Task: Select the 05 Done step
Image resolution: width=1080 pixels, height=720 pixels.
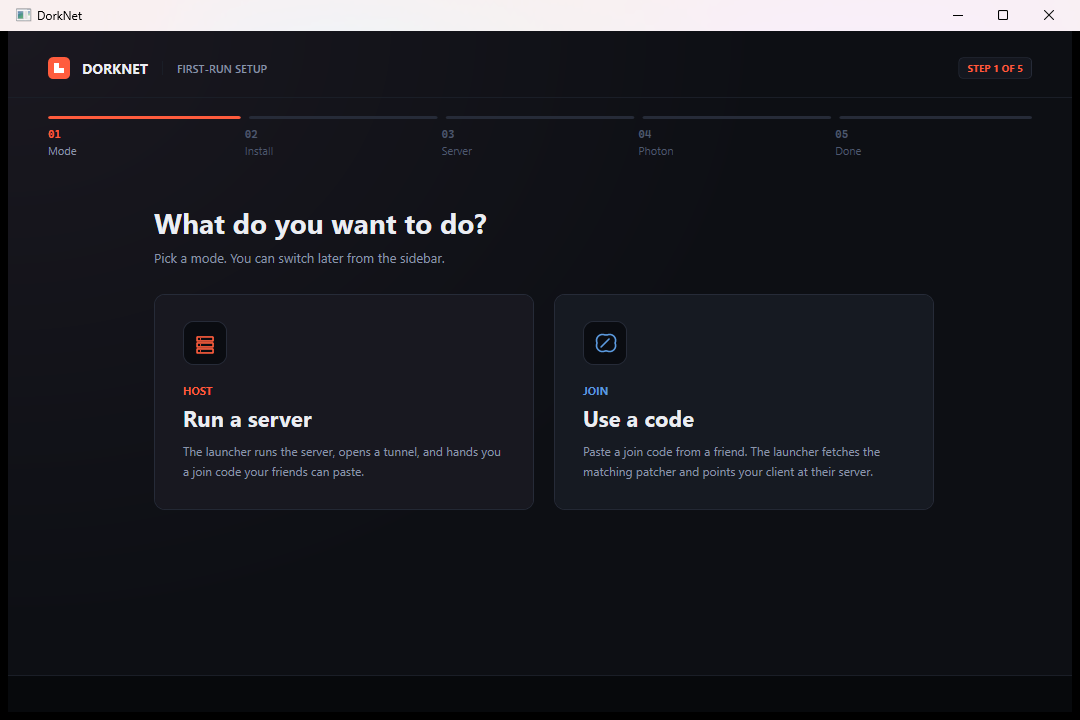Action: [x=933, y=137]
